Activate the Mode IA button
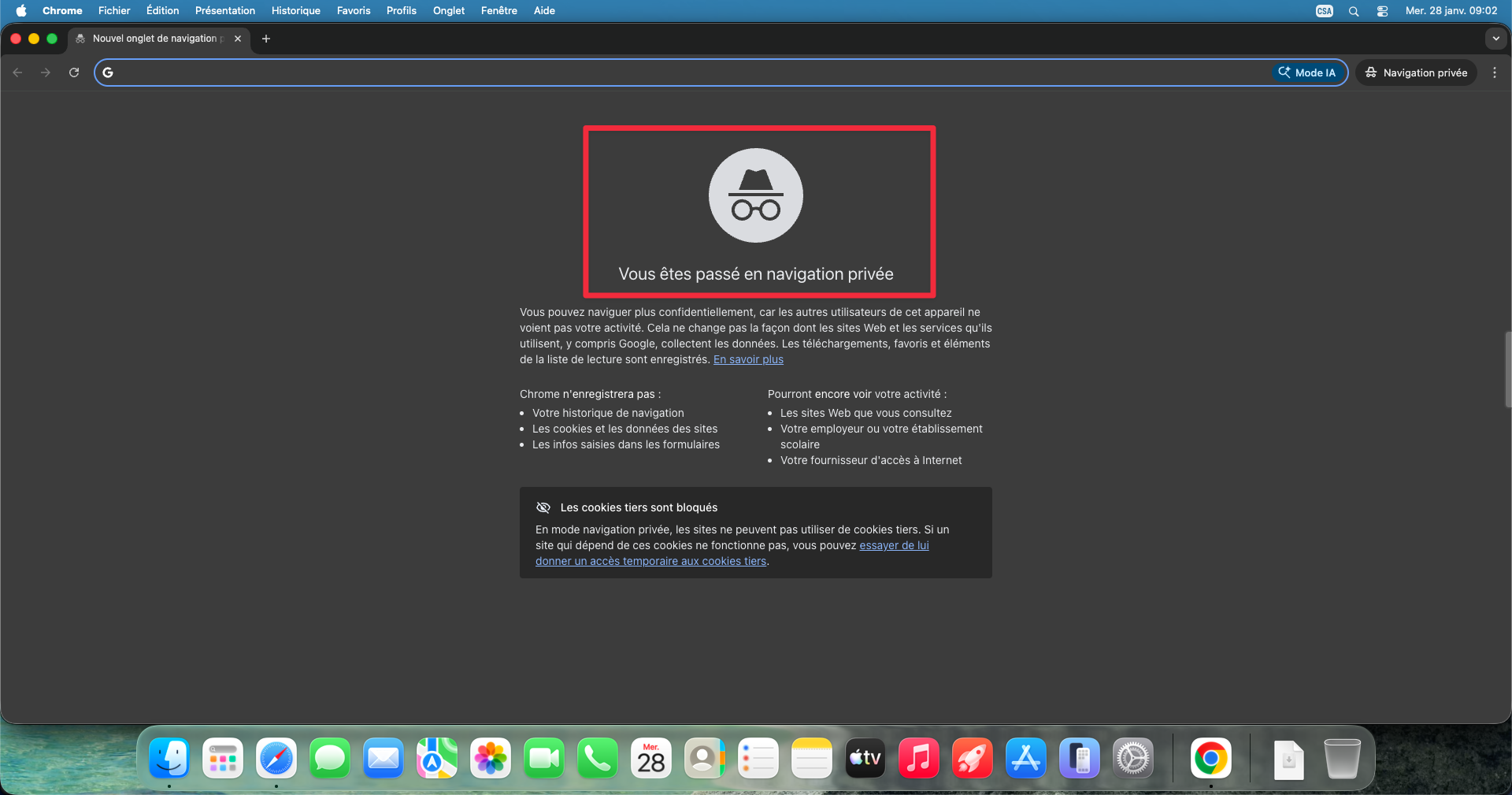Image resolution: width=1512 pixels, height=795 pixels. pos(1307,72)
